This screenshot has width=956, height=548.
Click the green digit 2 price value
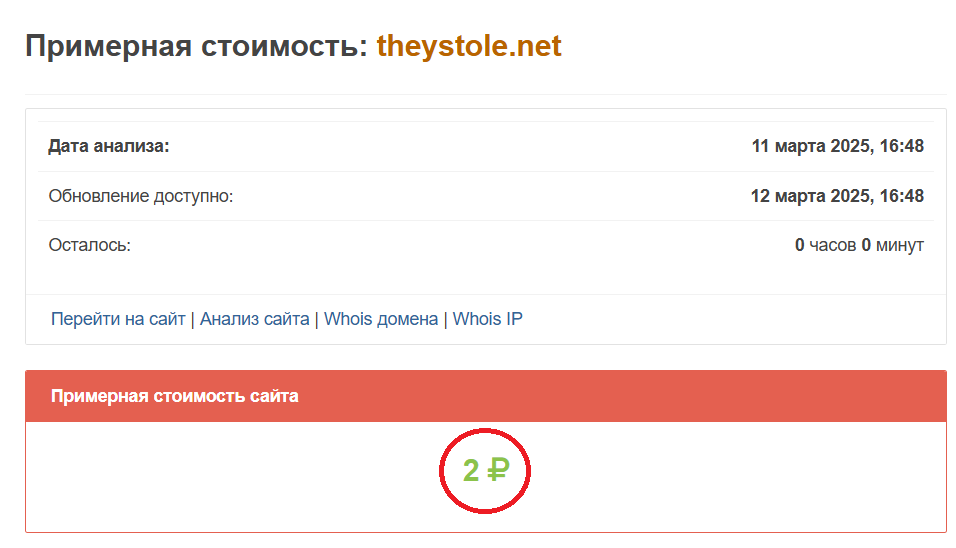[471, 470]
